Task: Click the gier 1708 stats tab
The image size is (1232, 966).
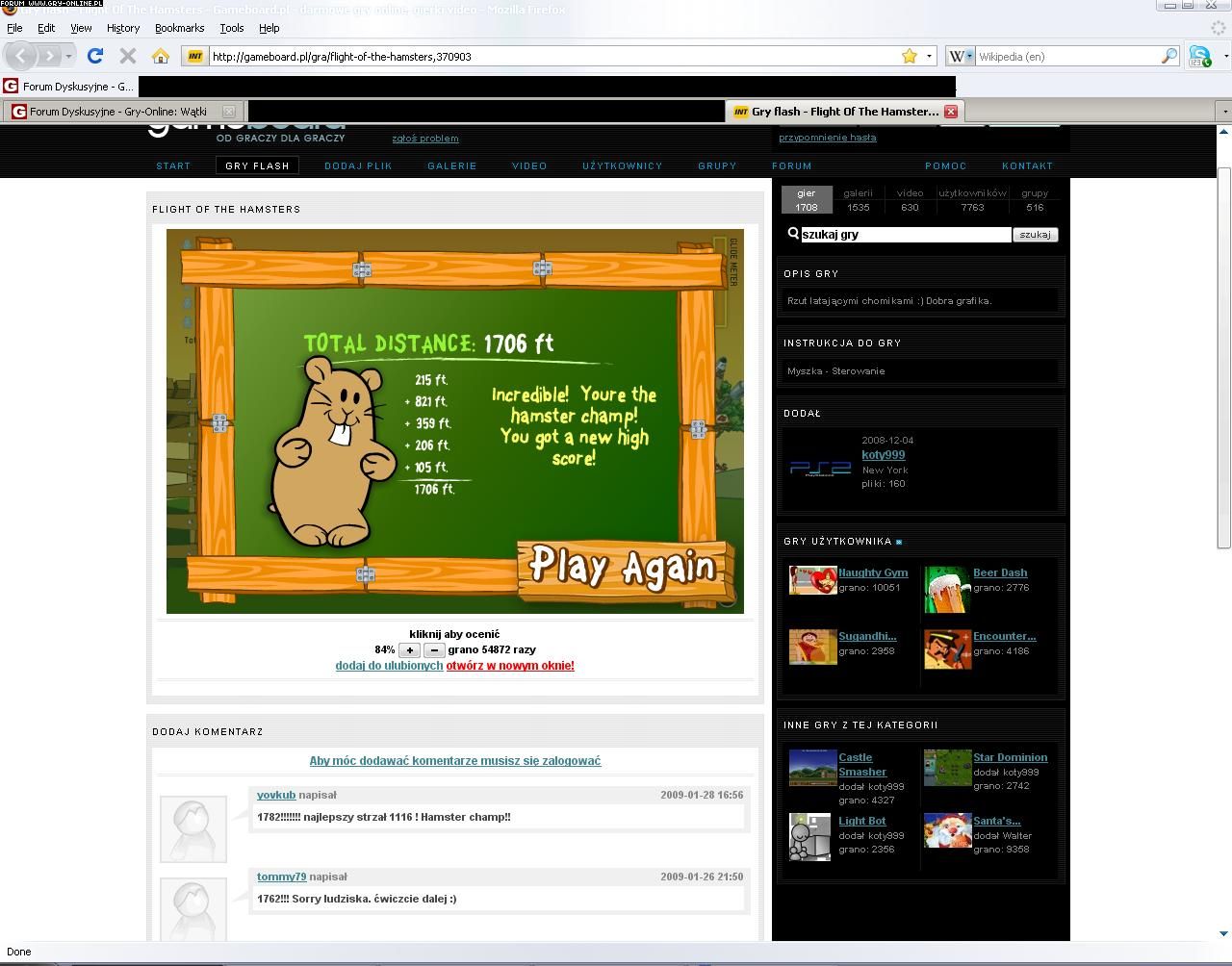Action: (806, 200)
